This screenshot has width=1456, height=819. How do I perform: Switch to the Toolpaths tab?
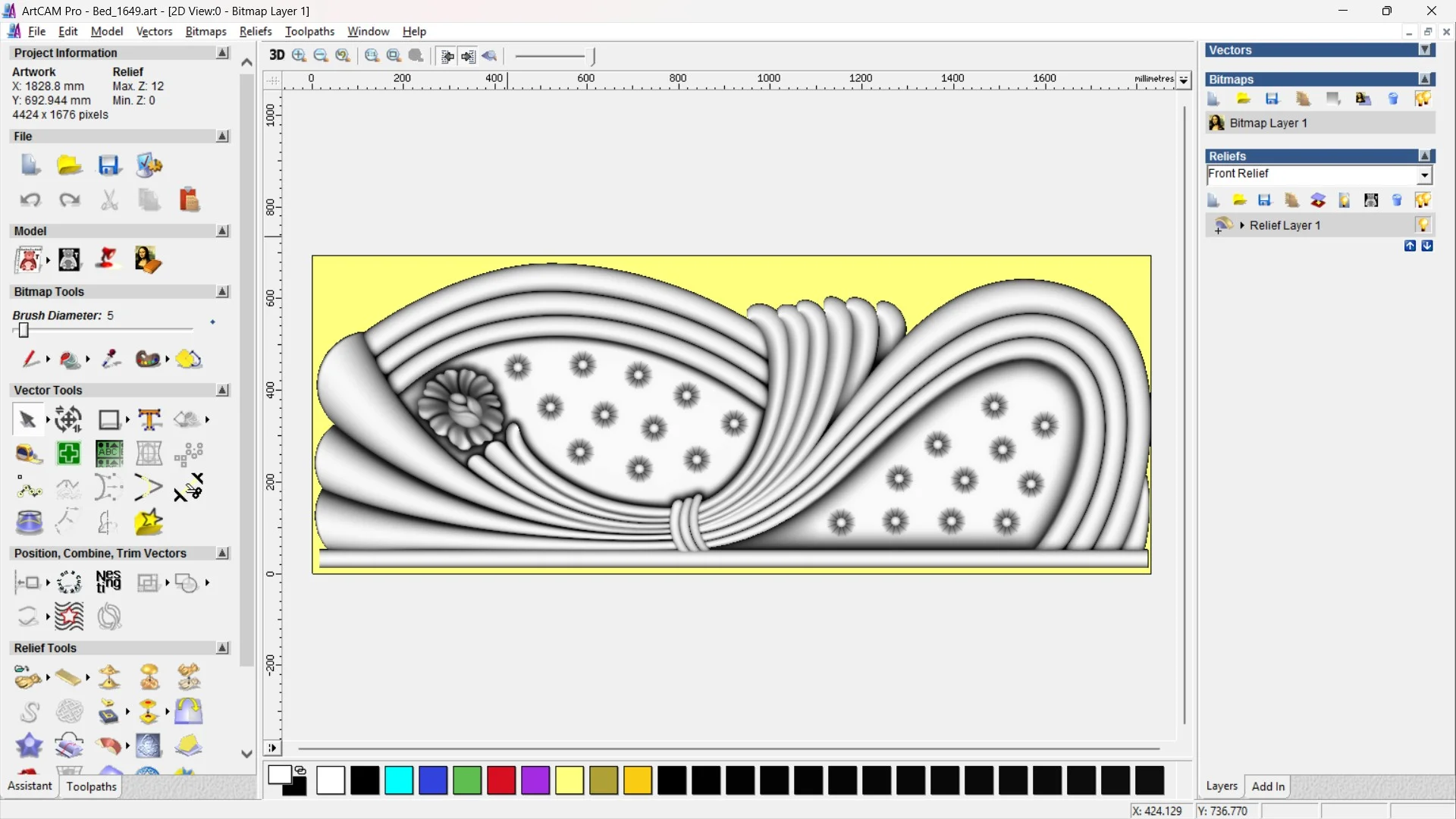click(91, 786)
